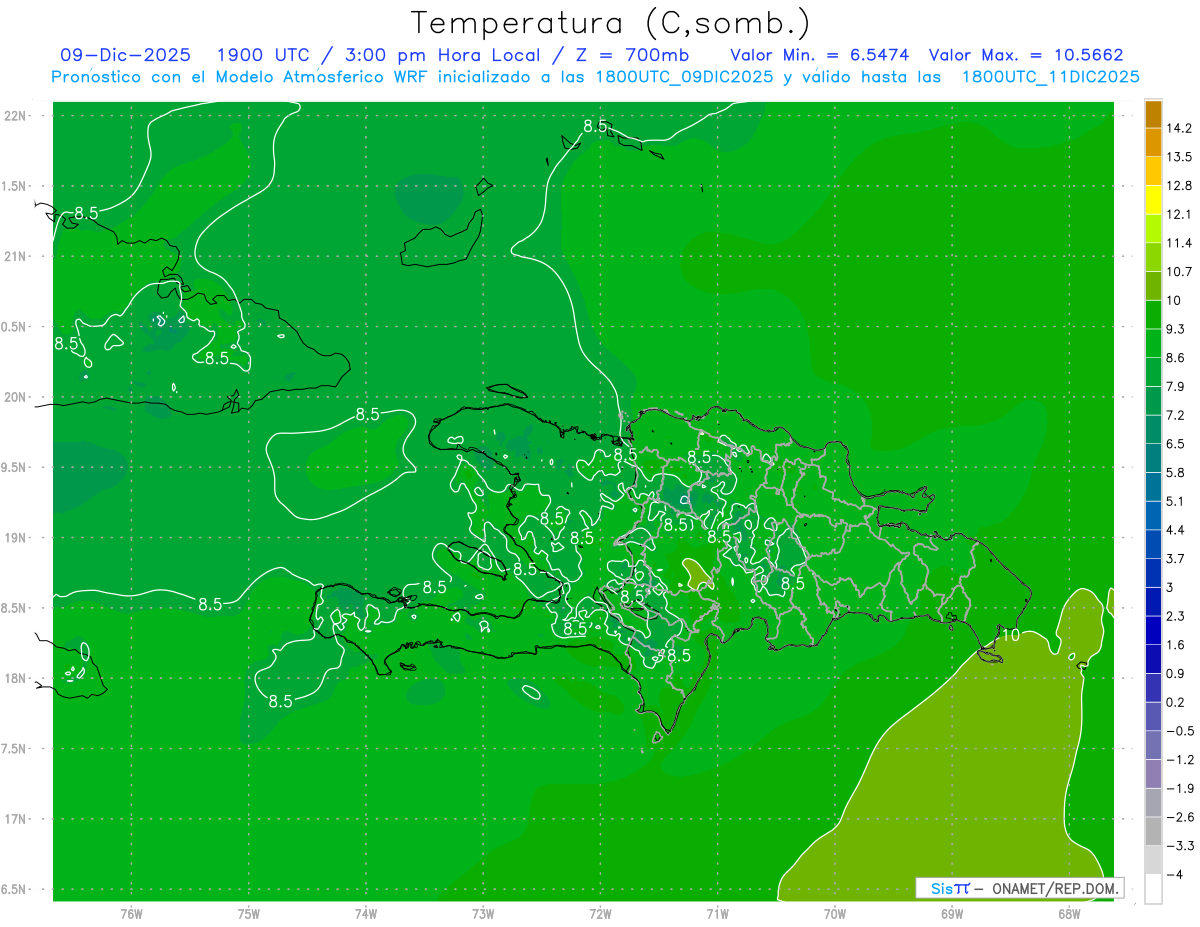The width and height of the screenshot is (1200, 927).
Task: Click the '73W' longitude axis label
Action: coord(483,913)
